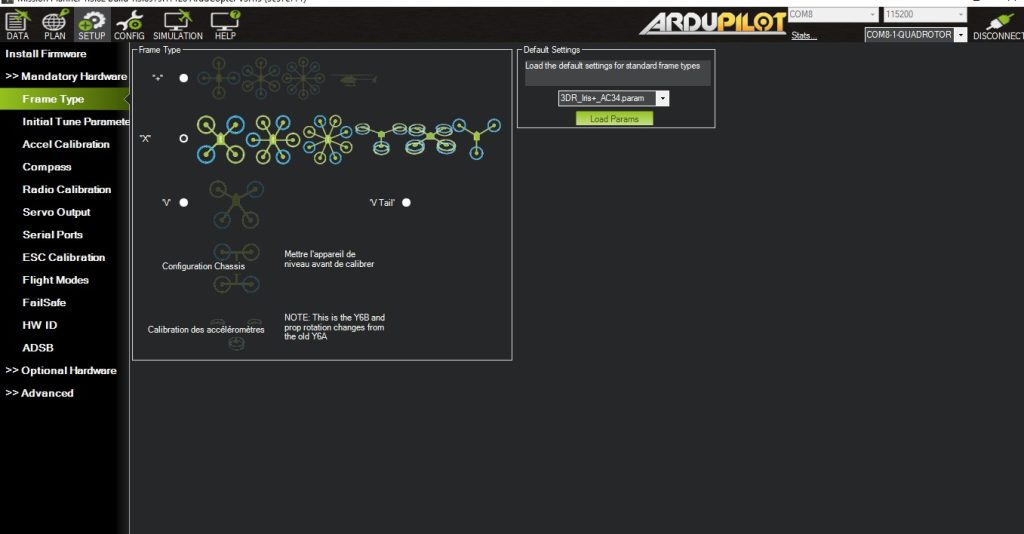Go to the Radio Calibration page
The image size is (1024, 534).
[67, 189]
